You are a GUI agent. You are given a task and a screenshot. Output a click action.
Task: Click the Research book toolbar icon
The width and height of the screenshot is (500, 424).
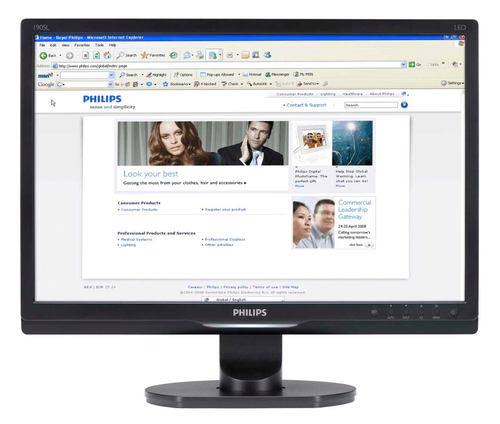[256, 55]
